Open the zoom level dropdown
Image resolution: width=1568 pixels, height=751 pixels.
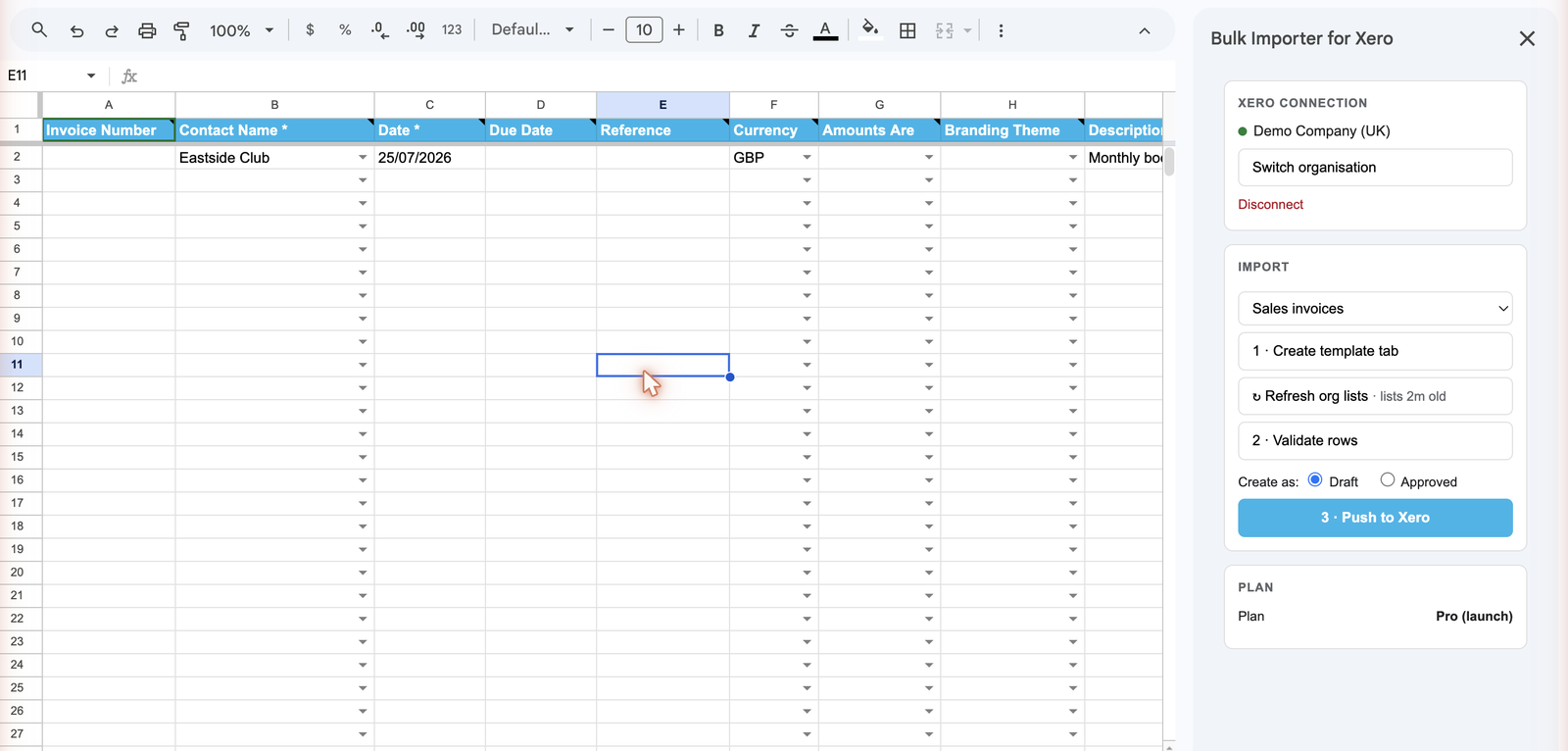[241, 30]
